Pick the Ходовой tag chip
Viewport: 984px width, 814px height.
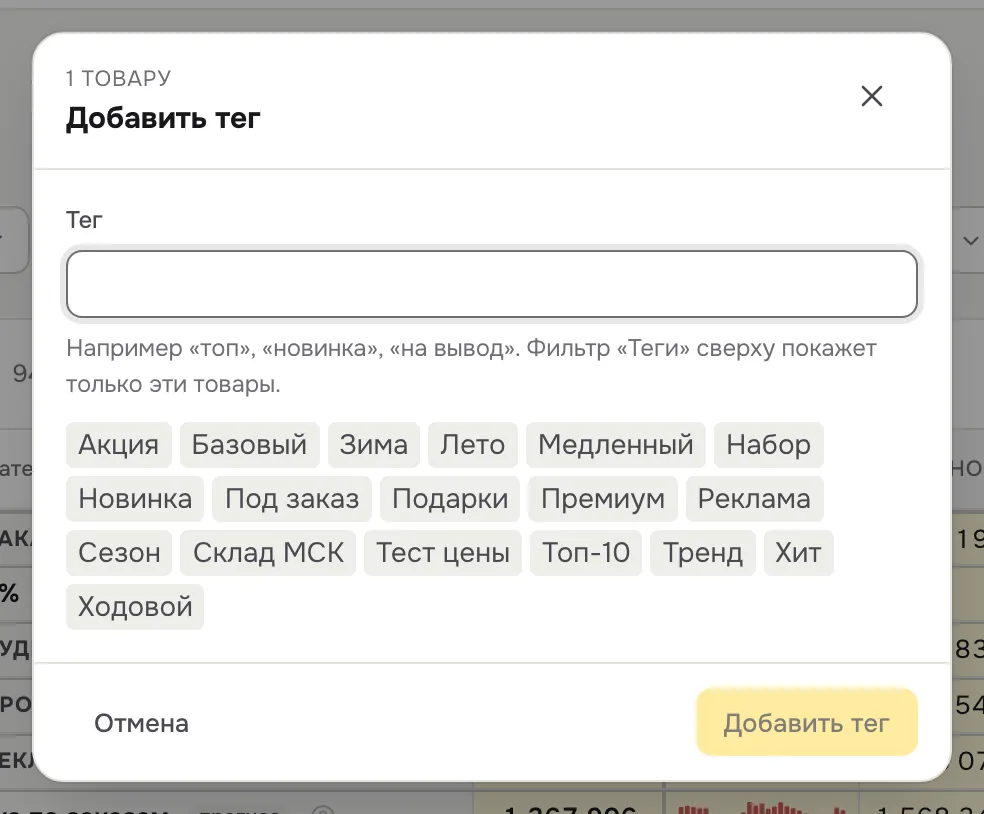[x=135, y=607]
